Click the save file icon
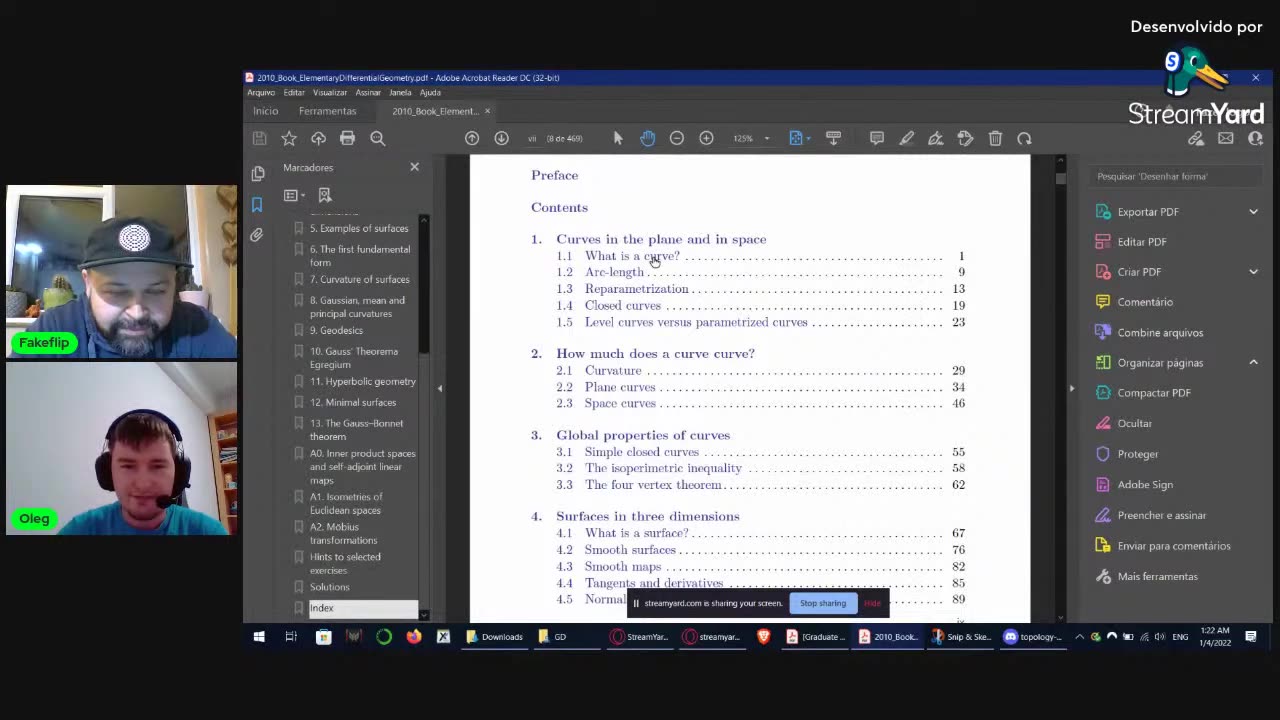This screenshot has width=1280, height=720. coord(259,138)
